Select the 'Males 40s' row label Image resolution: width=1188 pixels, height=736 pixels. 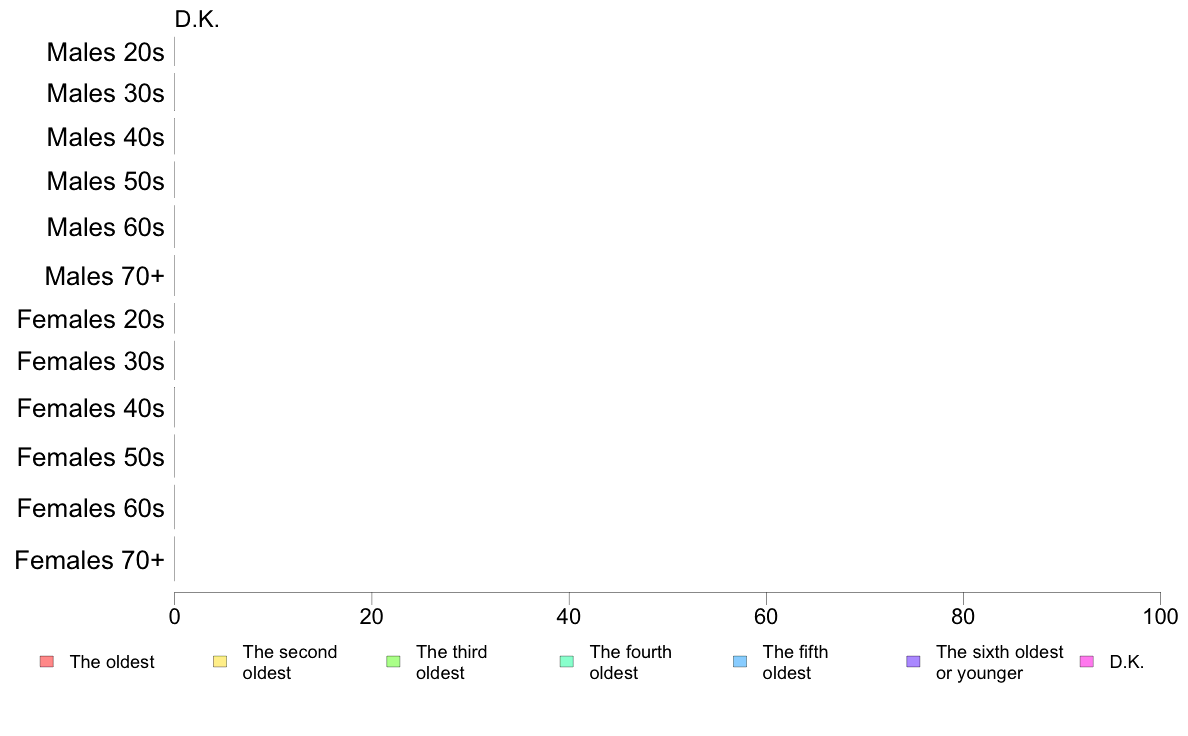[105, 137]
